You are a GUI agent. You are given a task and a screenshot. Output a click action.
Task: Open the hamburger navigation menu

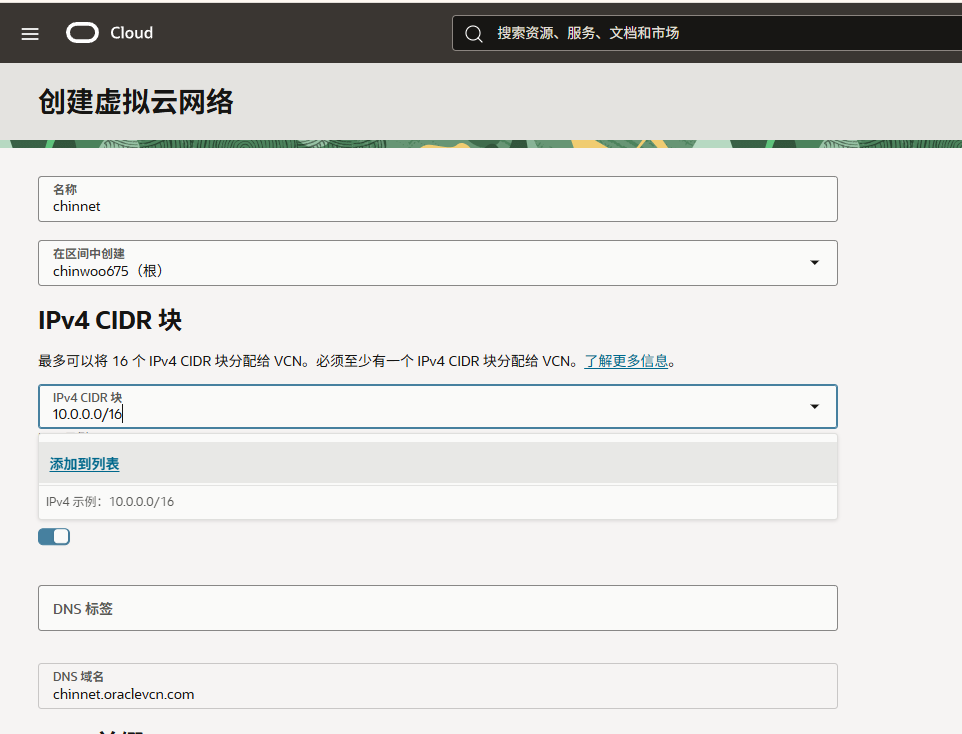[x=30, y=33]
